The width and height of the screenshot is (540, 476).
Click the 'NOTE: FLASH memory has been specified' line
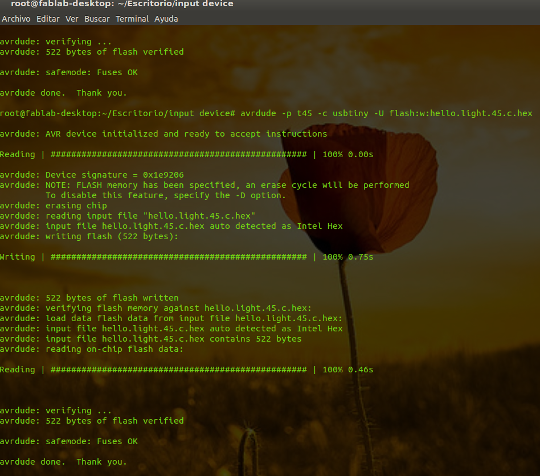tap(205, 185)
